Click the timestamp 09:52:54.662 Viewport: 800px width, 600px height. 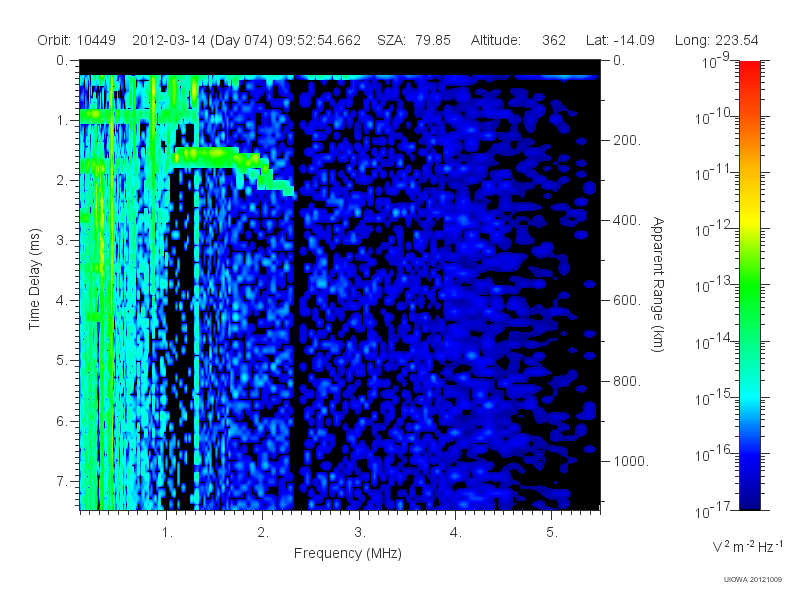319,40
